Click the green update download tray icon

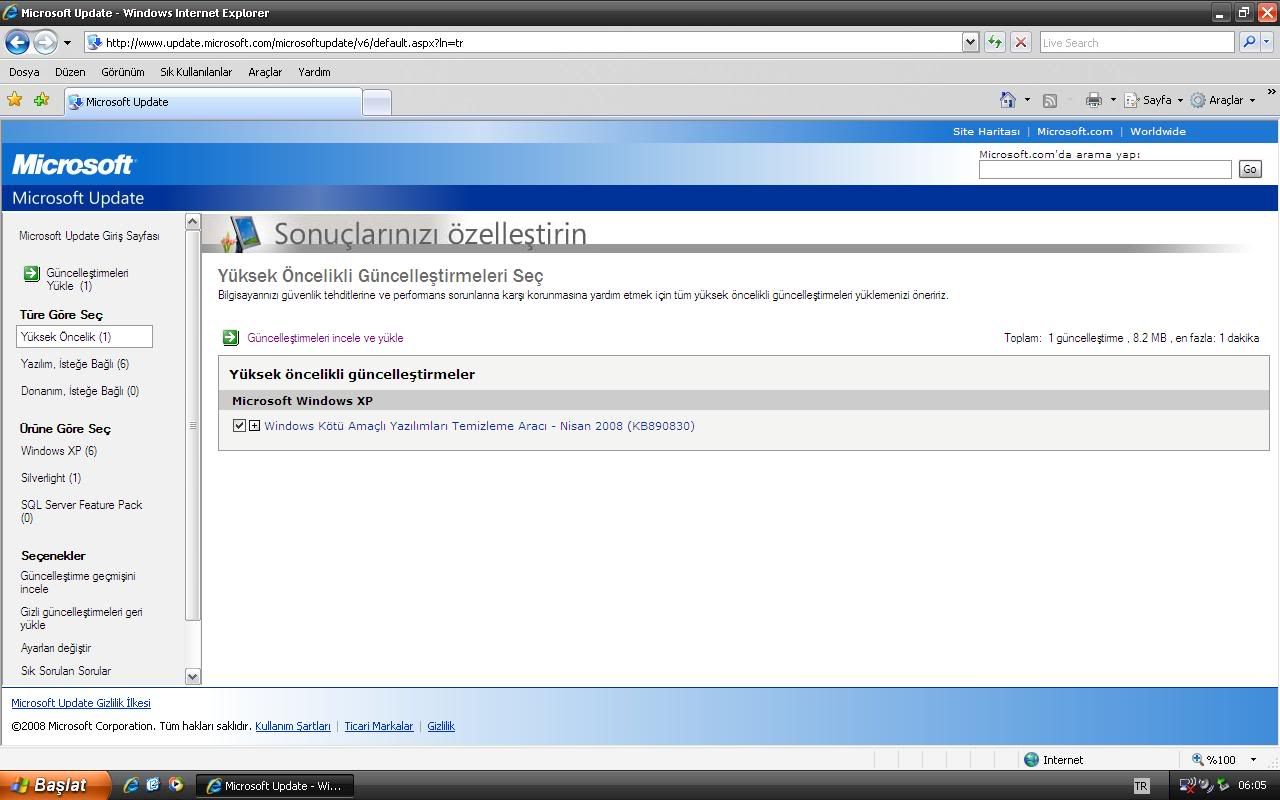(1222, 786)
